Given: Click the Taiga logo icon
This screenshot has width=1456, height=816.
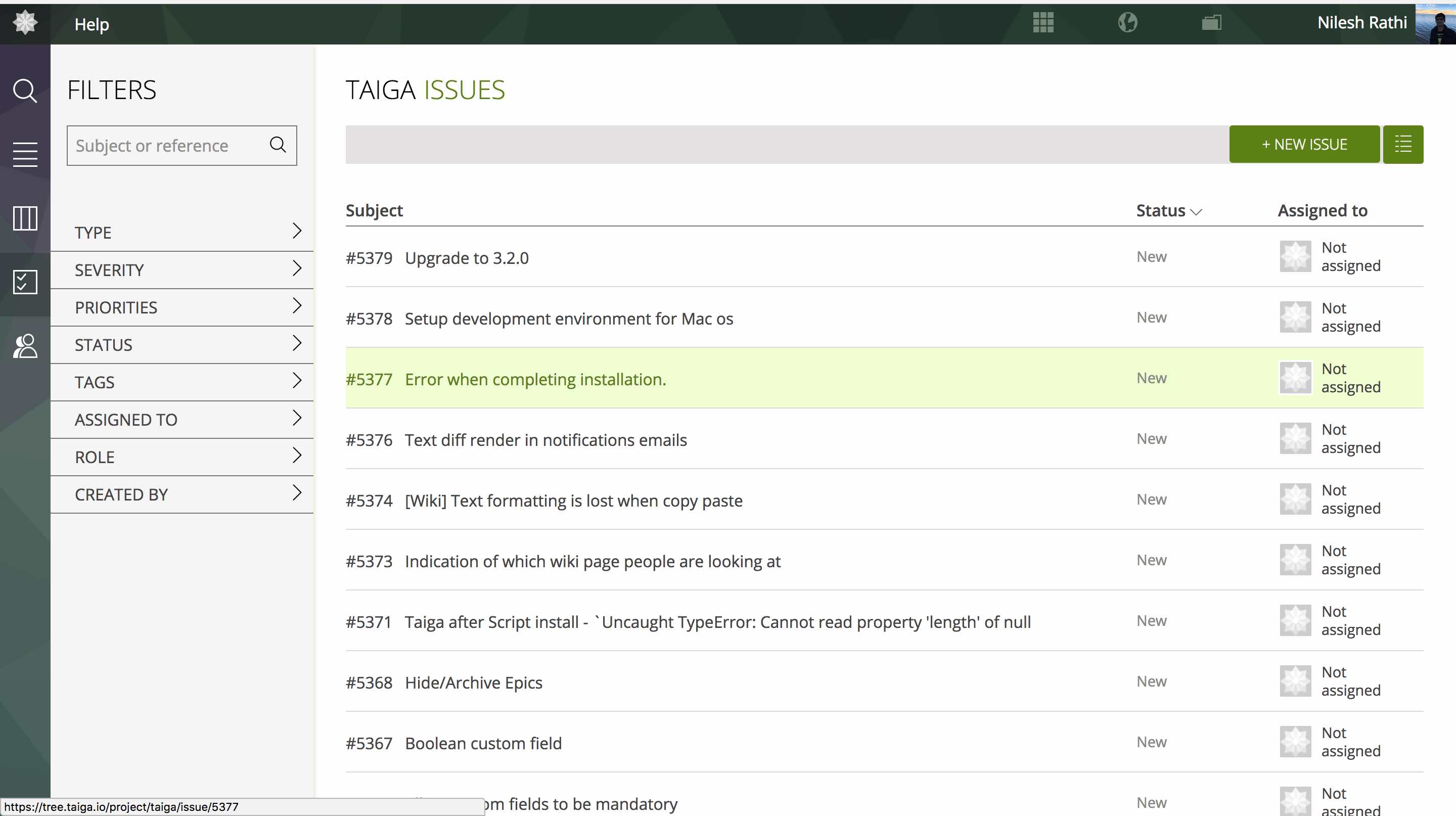Looking at the screenshot, I should pyautogui.click(x=25, y=23).
